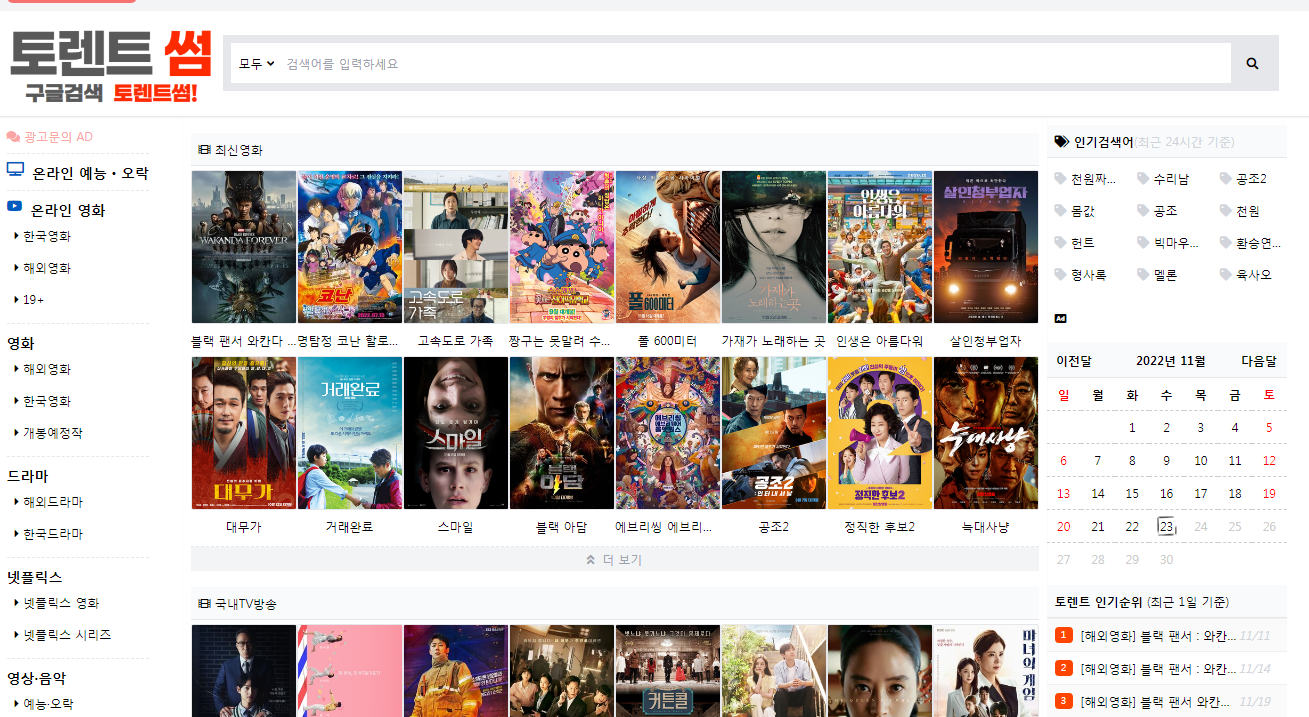Click the 블랙 아담 movie title
Viewport: 1309px width, 717px height.
(562, 527)
